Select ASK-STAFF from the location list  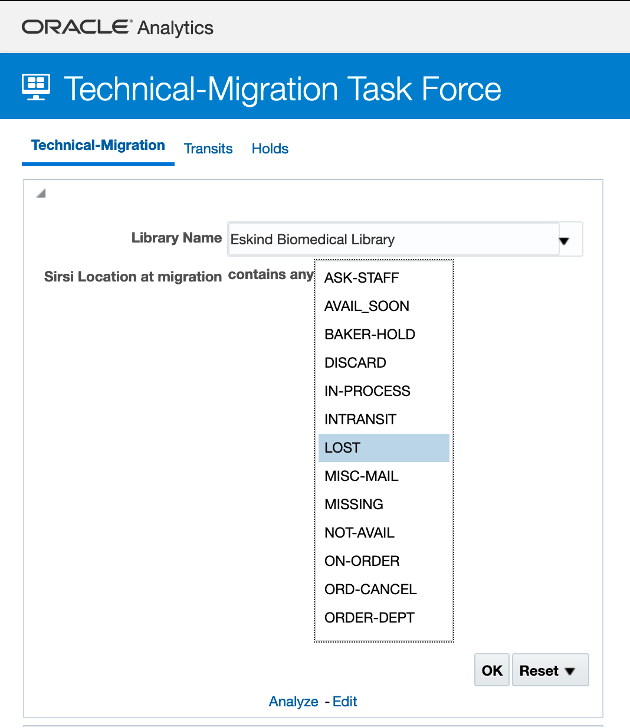[361, 278]
